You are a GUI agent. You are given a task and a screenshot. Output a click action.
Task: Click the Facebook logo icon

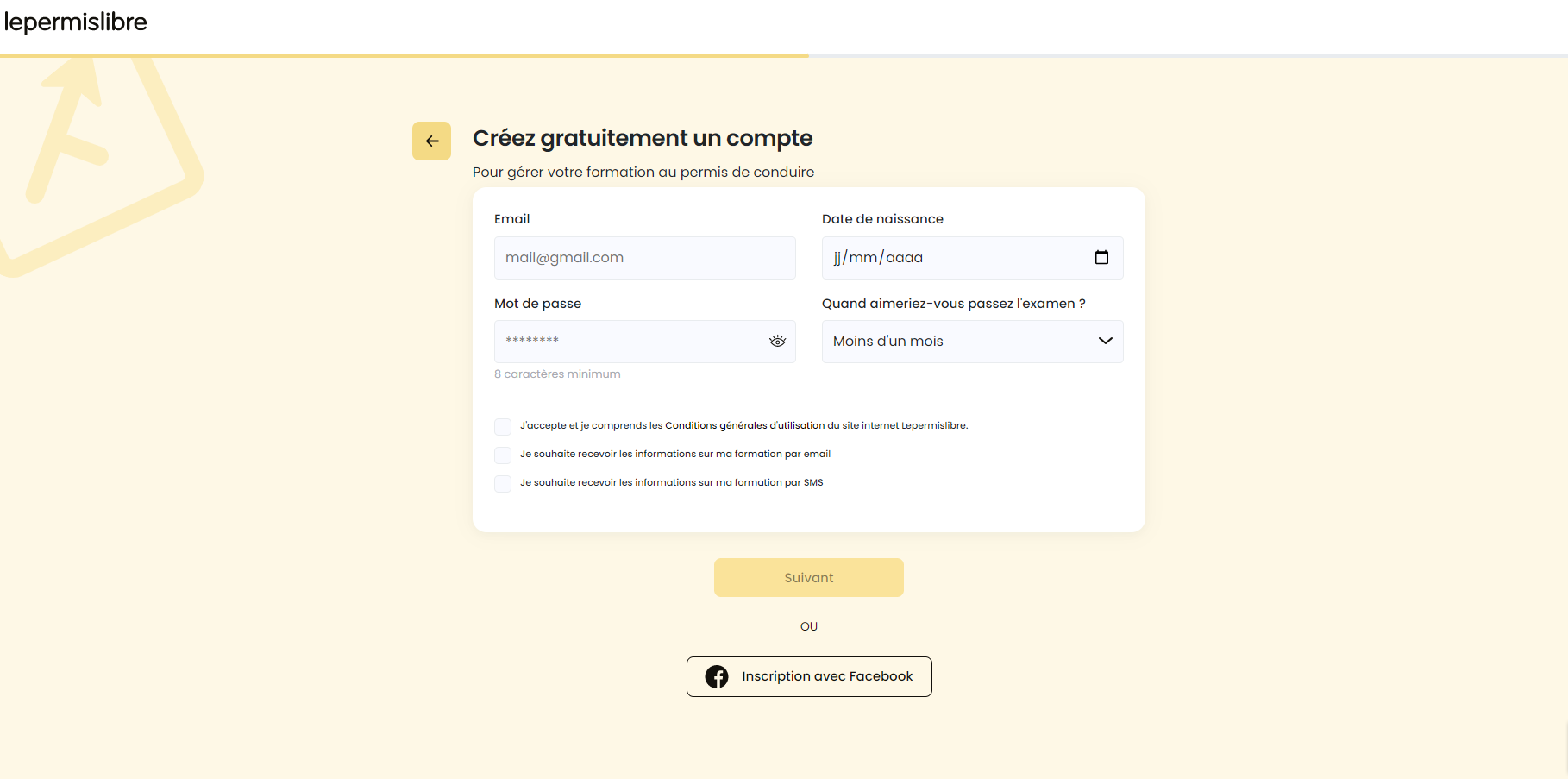click(717, 676)
